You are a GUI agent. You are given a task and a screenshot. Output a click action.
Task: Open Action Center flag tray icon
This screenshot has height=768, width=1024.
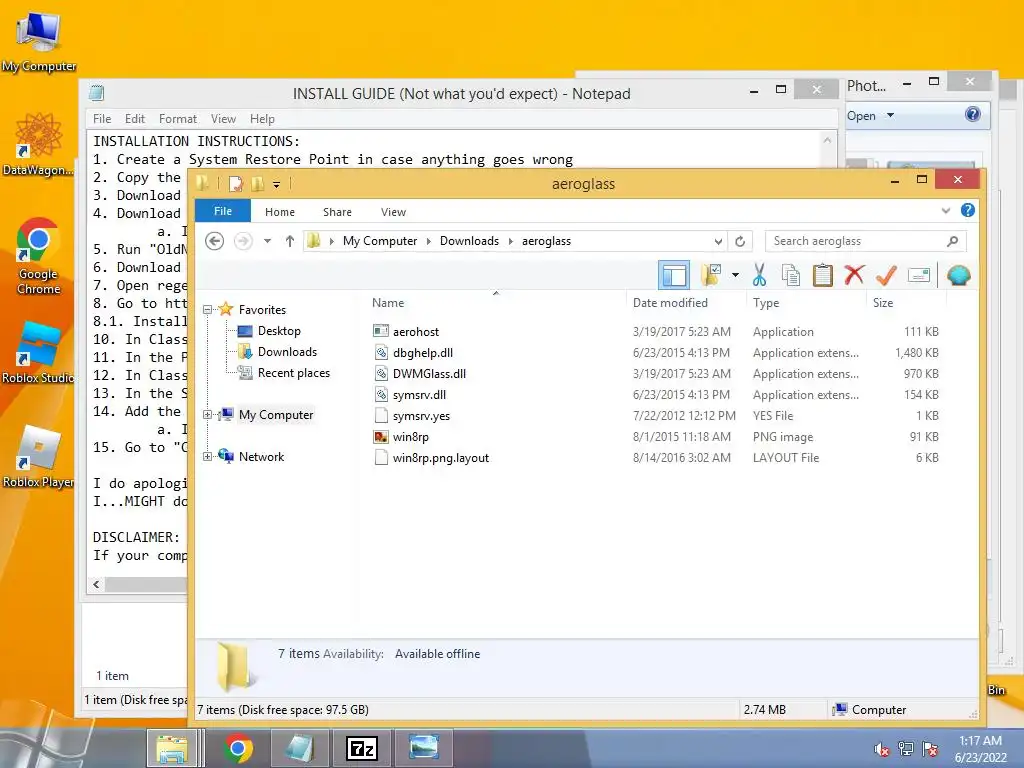[930, 749]
